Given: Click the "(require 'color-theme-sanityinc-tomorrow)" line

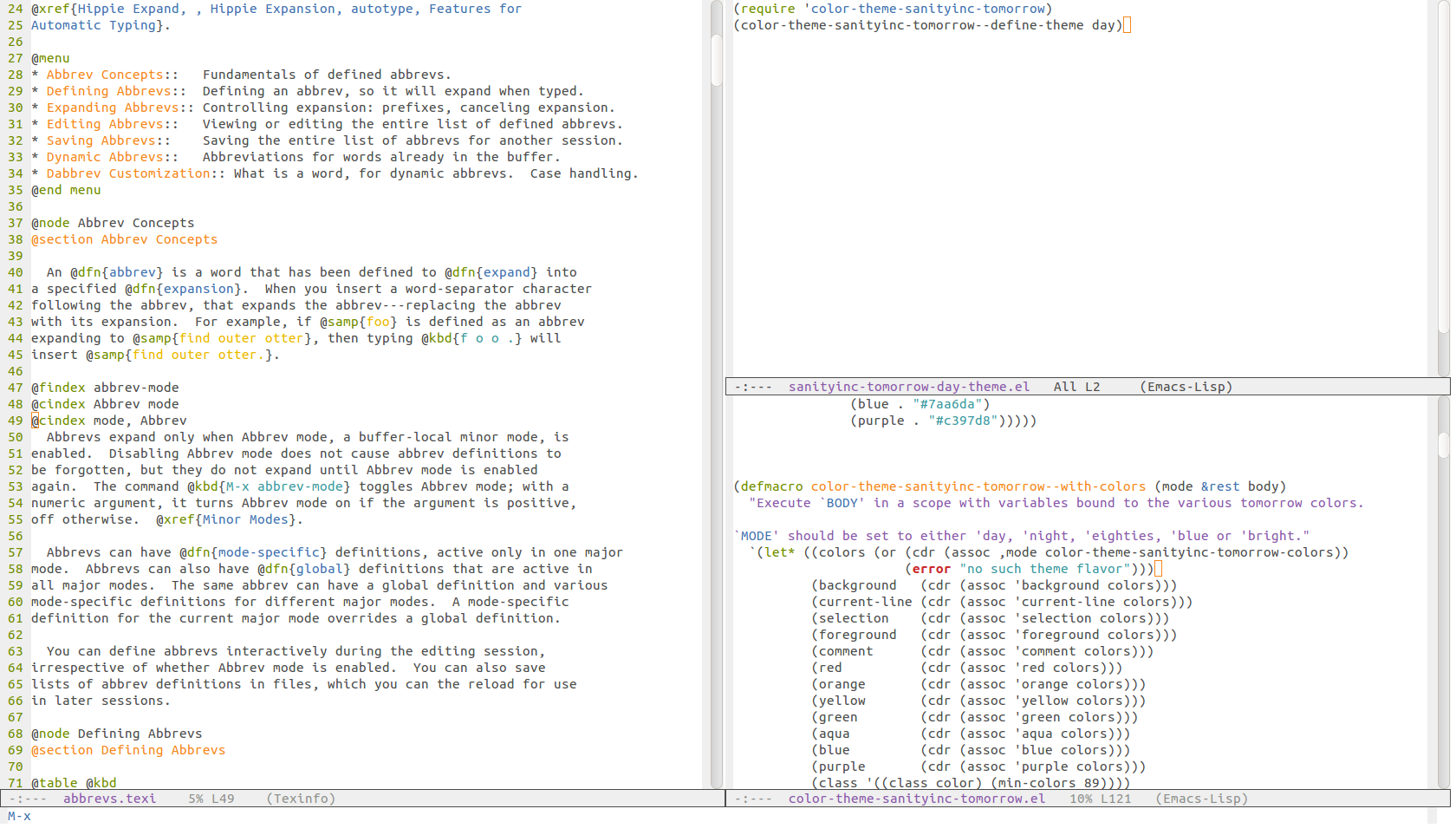Looking at the screenshot, I should point(893,9).
